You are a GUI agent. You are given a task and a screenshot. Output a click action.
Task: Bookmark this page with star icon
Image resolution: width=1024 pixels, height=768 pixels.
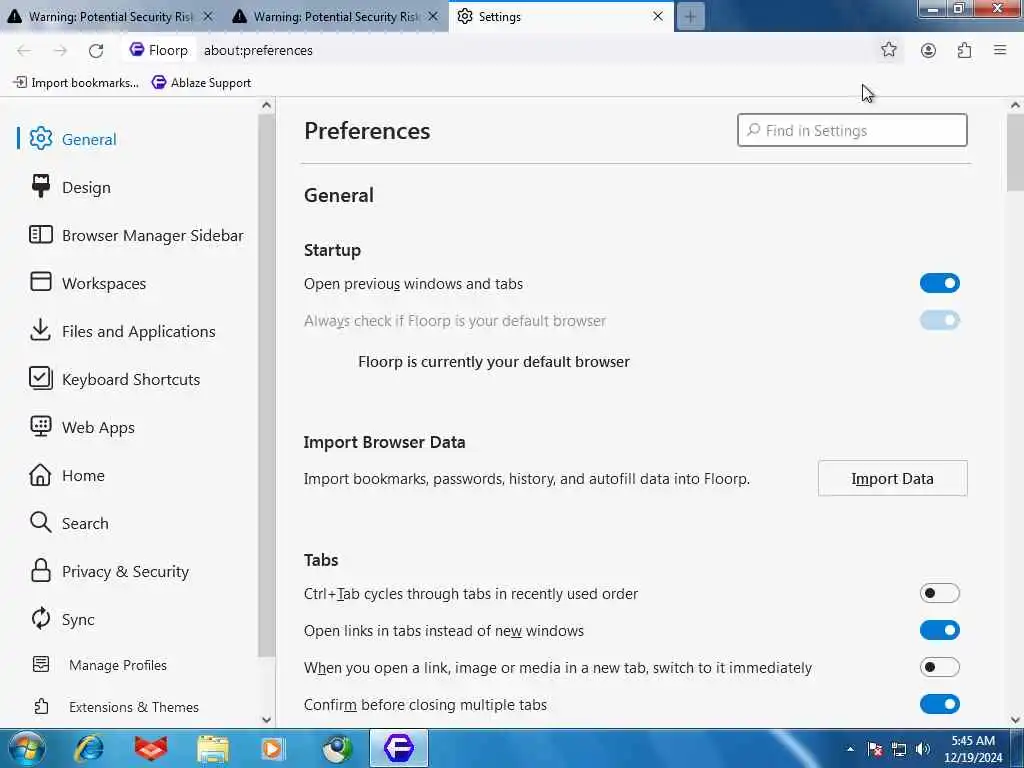(x=889, y=50)
